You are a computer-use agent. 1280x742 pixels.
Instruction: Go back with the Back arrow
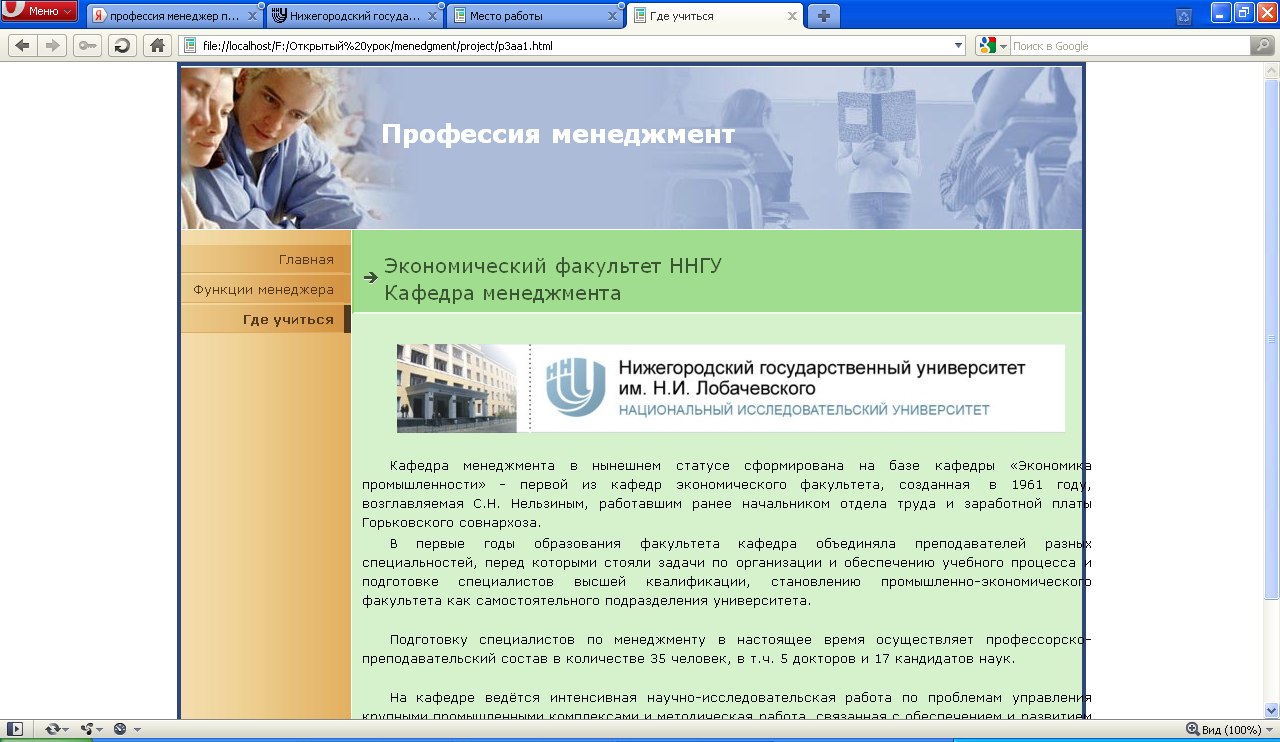click(x=22, y=45)
